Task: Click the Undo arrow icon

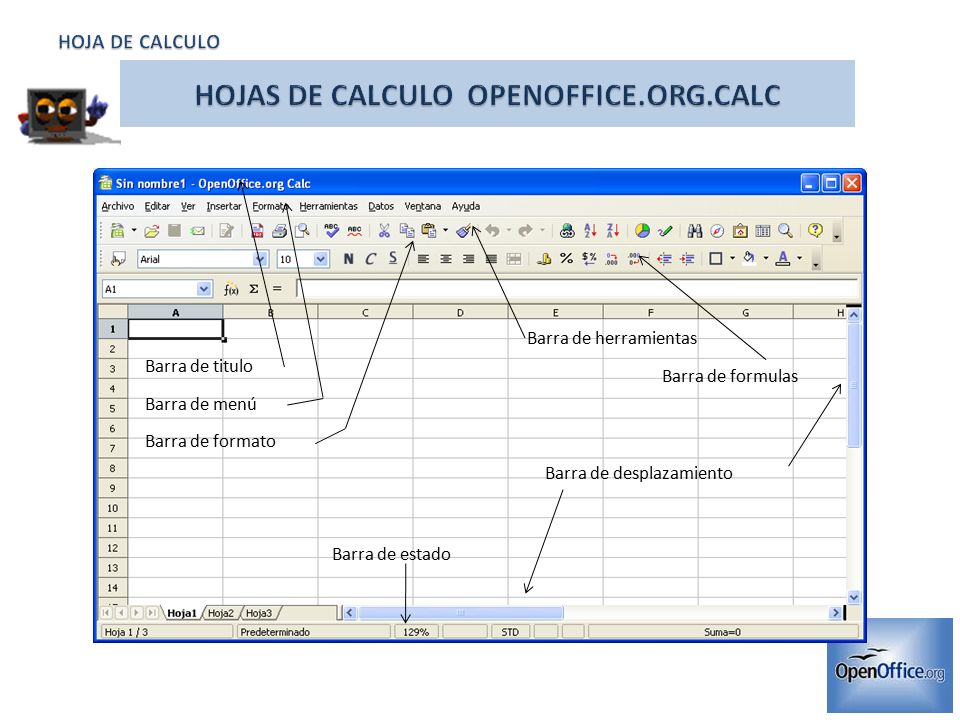Action: (492, 231)
